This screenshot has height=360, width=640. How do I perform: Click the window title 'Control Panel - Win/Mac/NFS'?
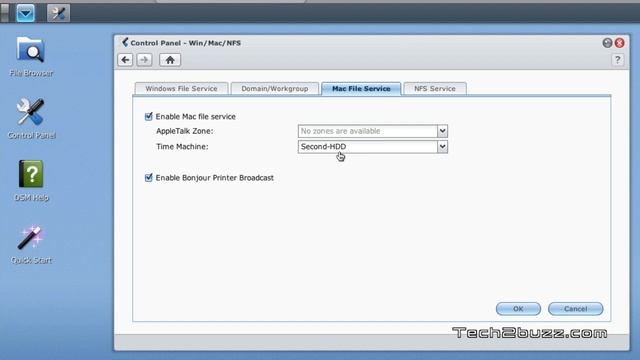(x=186, y=43)
